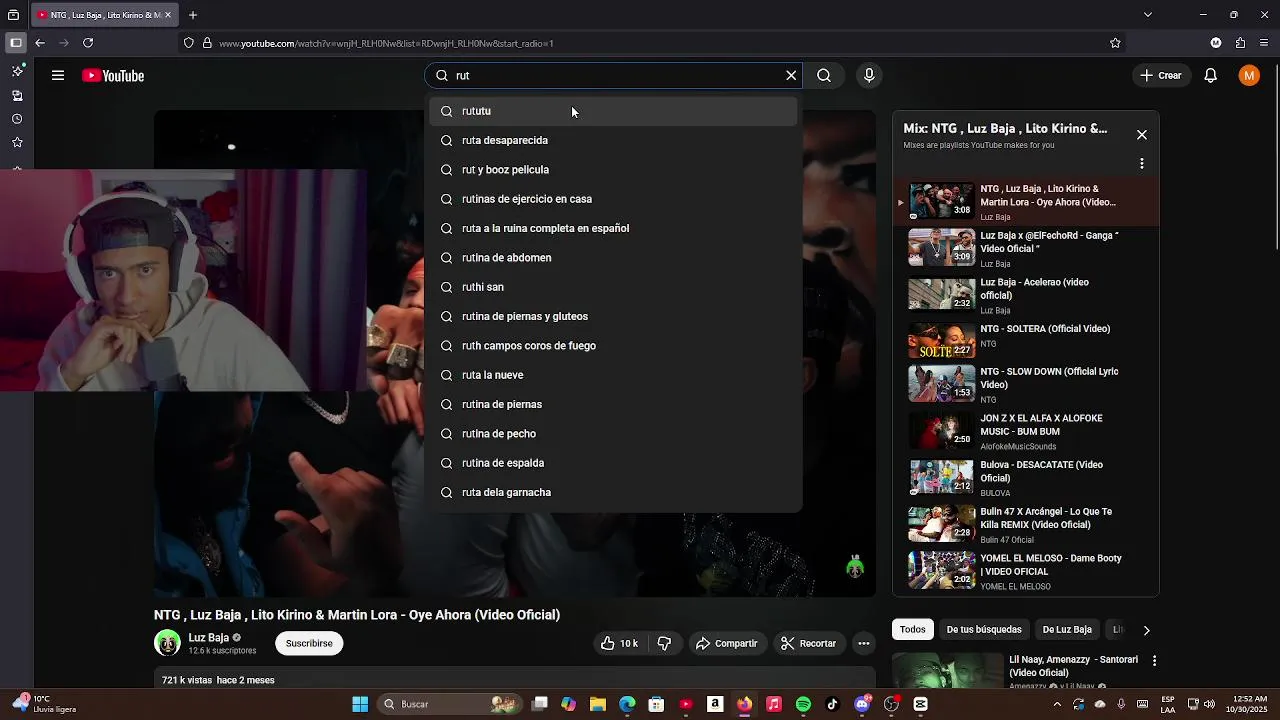This screenshot has width=1280, height=720.
Task: Open TikTok from the taskbar
Action: tap(832, 705)
